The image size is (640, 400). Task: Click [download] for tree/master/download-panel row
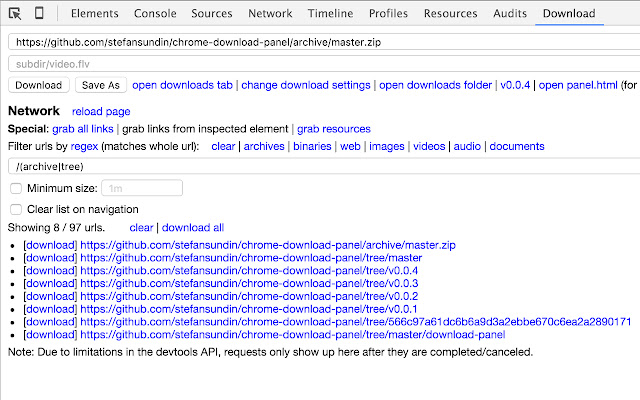(x=50, y=335)
